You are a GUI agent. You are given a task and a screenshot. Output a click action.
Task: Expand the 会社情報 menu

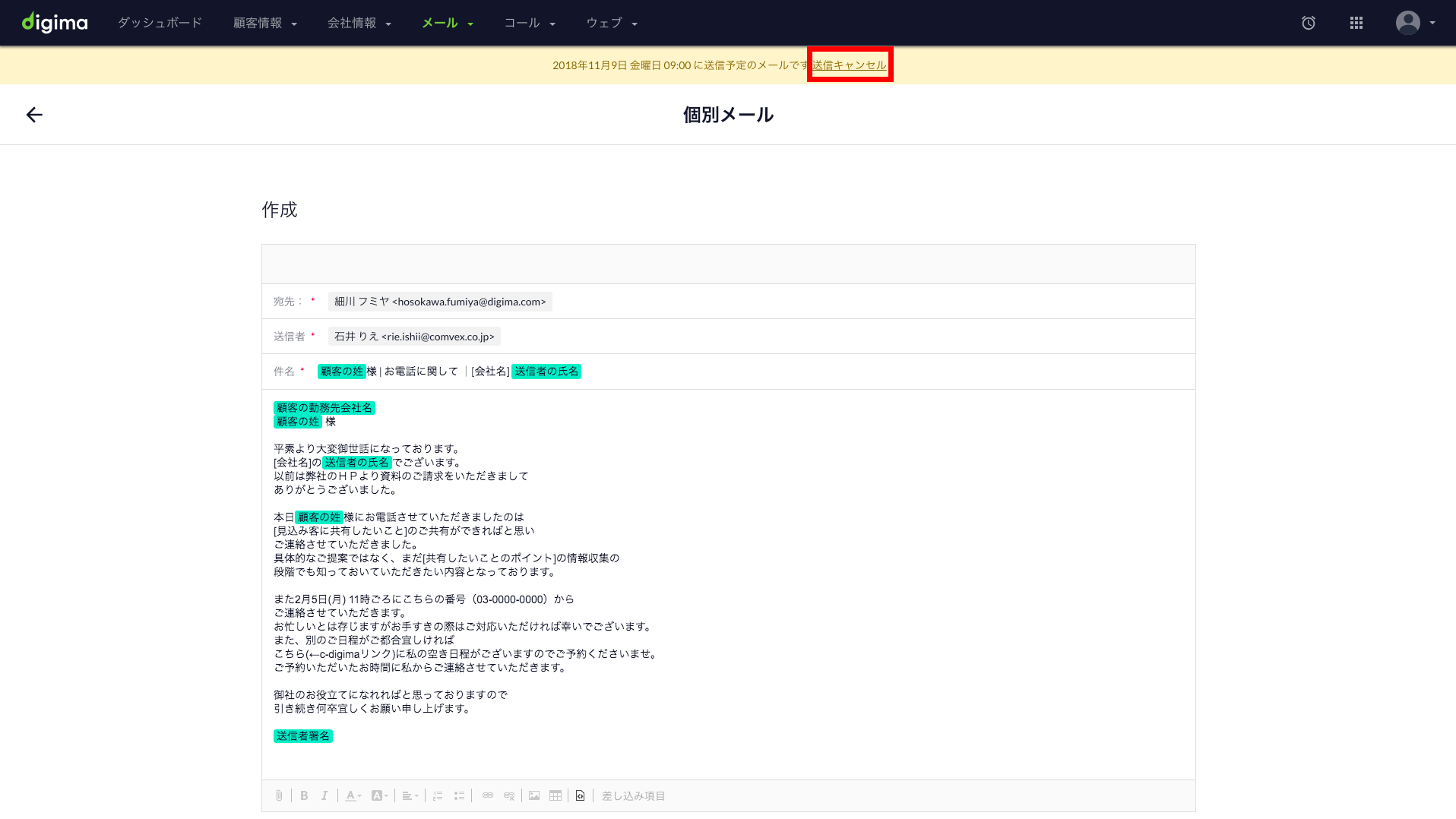pos(359,23)
